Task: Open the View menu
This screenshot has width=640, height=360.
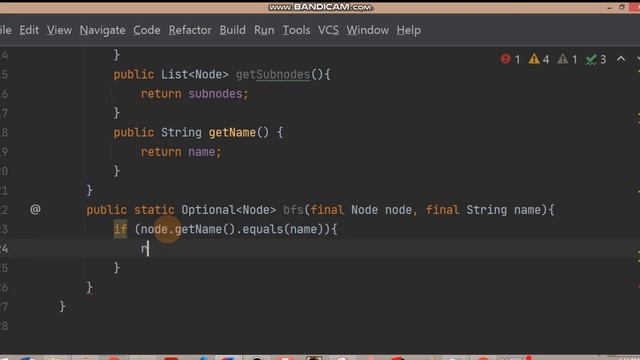Action: (59, 30)
